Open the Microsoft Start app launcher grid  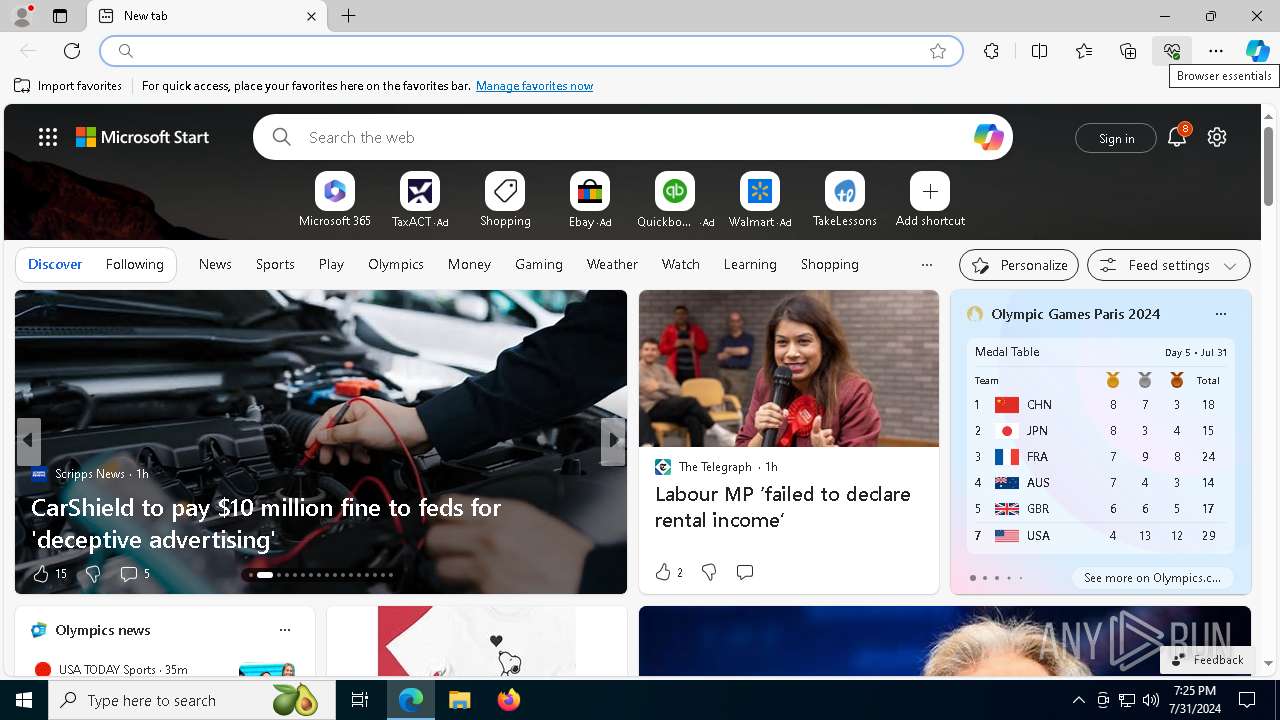click(48, 137)
